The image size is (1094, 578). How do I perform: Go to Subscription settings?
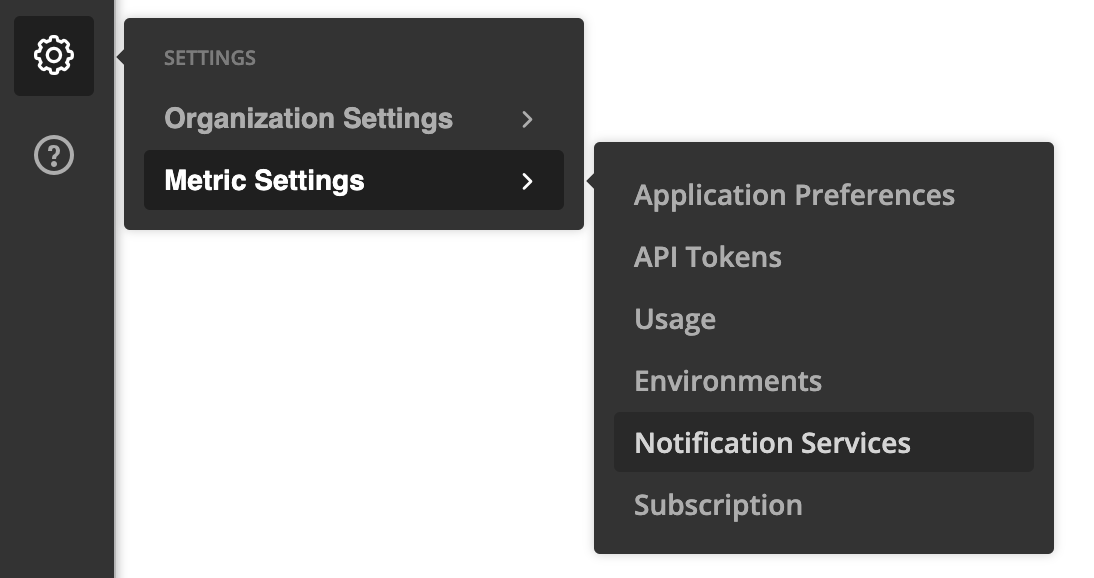point(718,505)
